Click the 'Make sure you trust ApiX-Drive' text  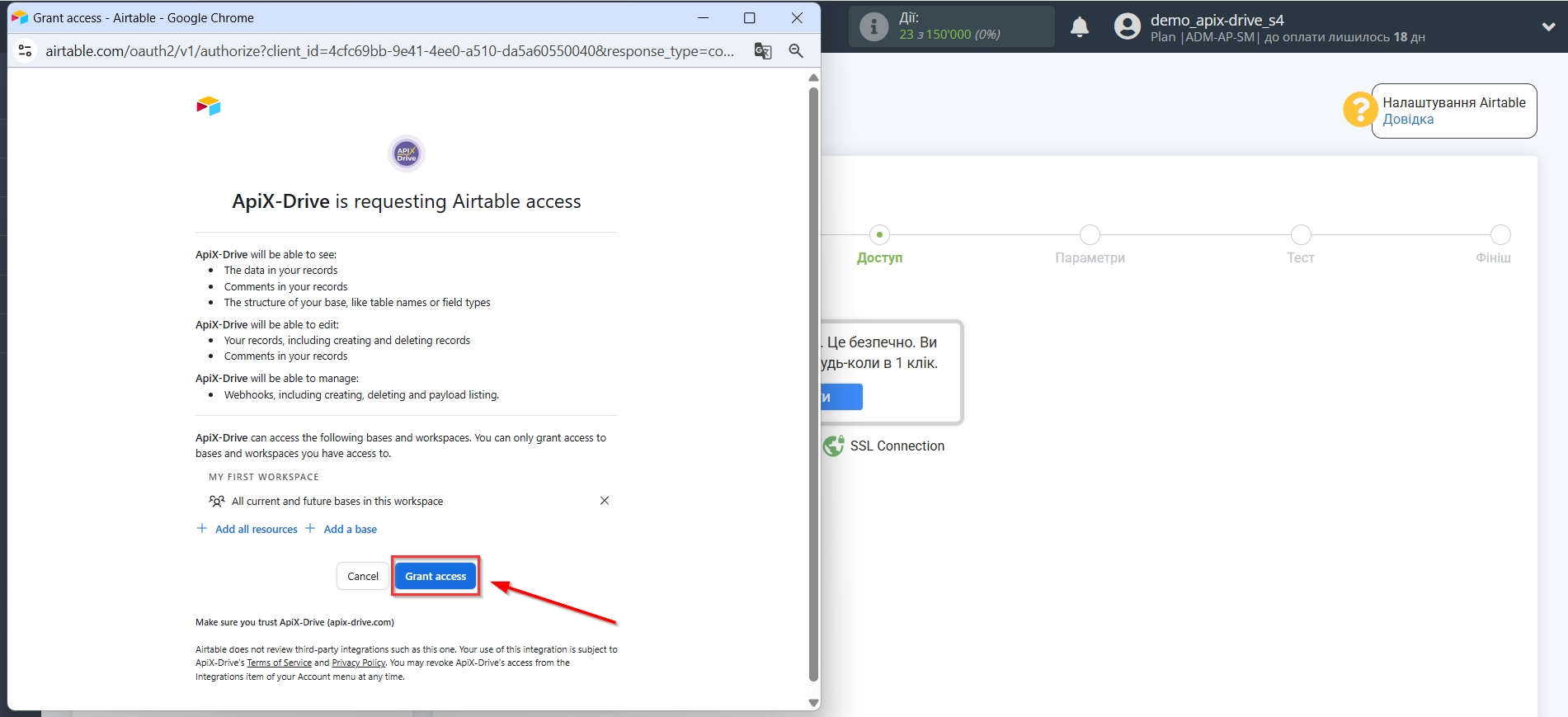tap(294, 622)
